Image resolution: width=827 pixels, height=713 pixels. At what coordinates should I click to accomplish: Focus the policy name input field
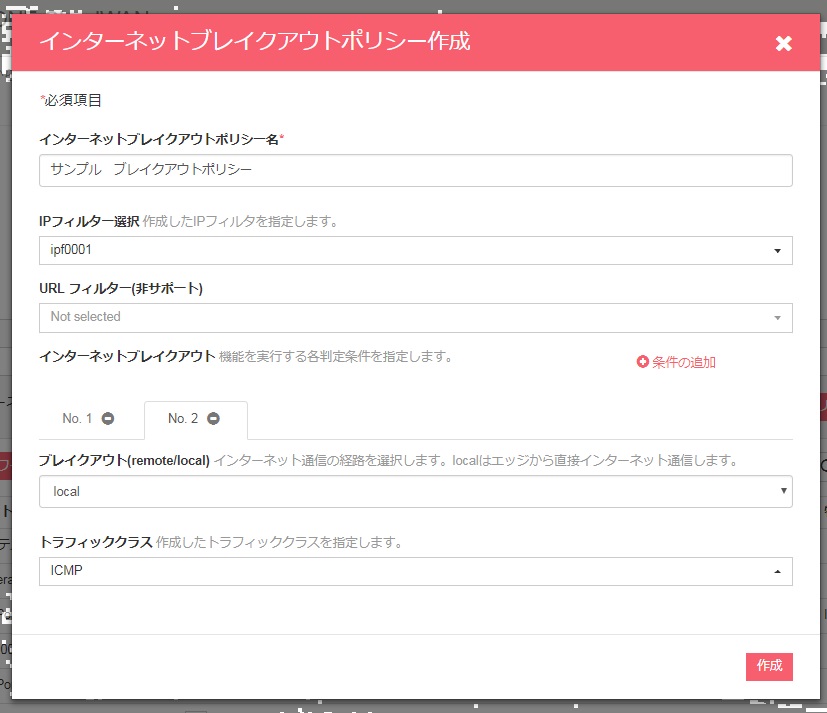coord(416,170)
